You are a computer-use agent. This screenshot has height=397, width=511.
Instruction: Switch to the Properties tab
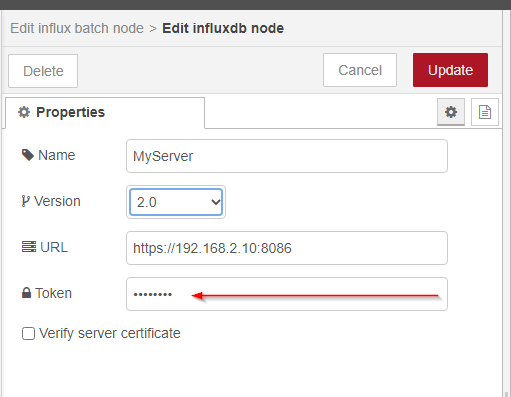coord(105,113)
